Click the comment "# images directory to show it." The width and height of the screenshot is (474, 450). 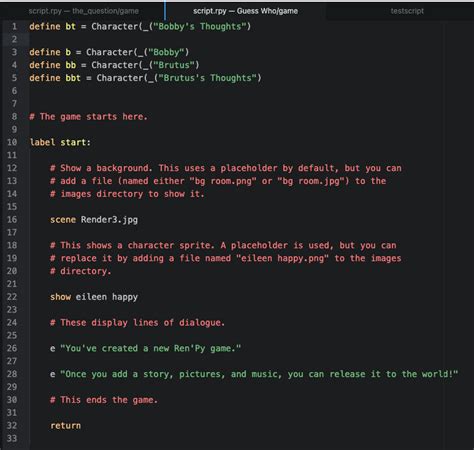pyautogui.click(x=127, y=194)
